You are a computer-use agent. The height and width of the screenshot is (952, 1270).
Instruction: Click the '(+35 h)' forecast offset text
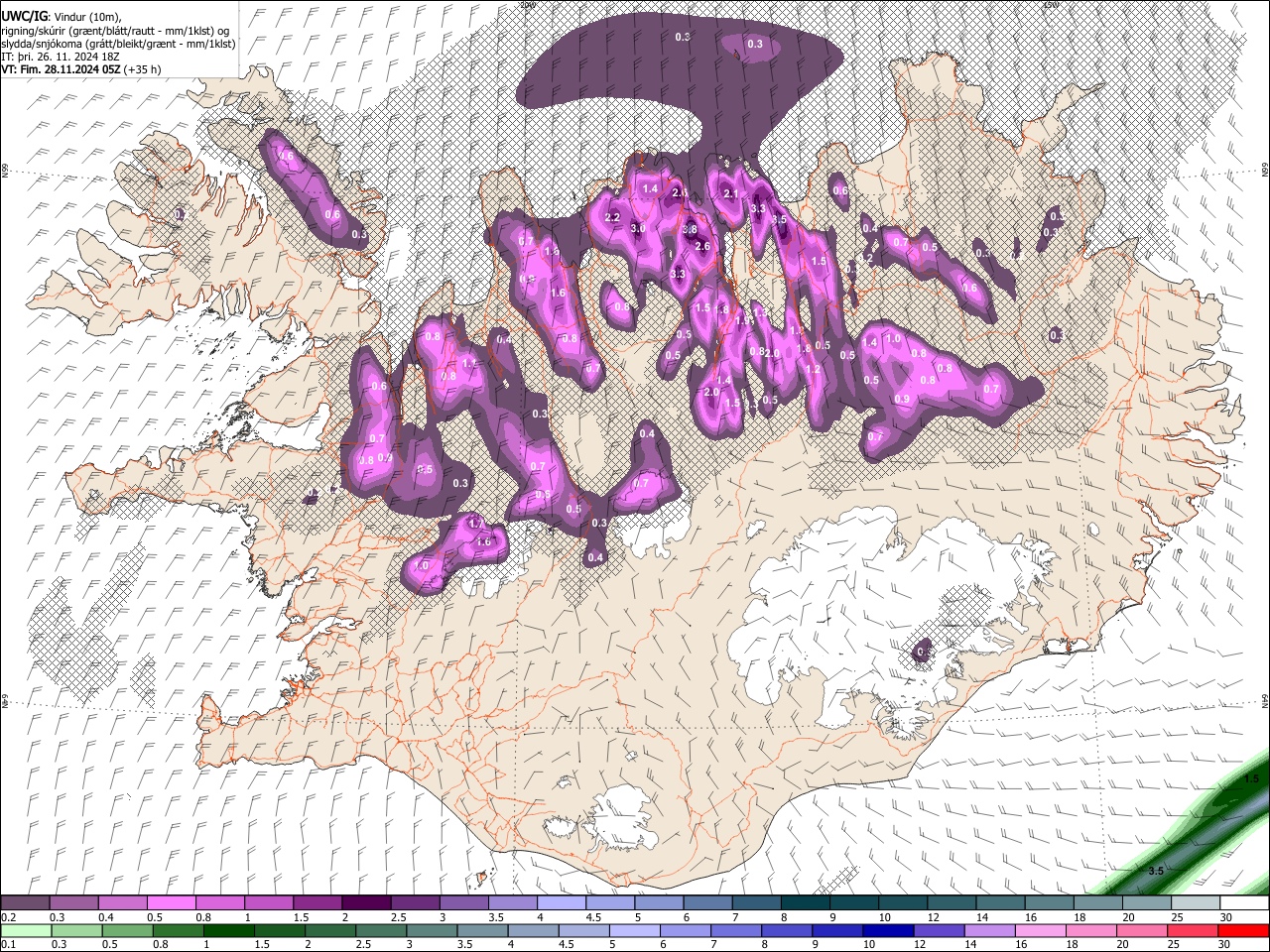point(143,69)
